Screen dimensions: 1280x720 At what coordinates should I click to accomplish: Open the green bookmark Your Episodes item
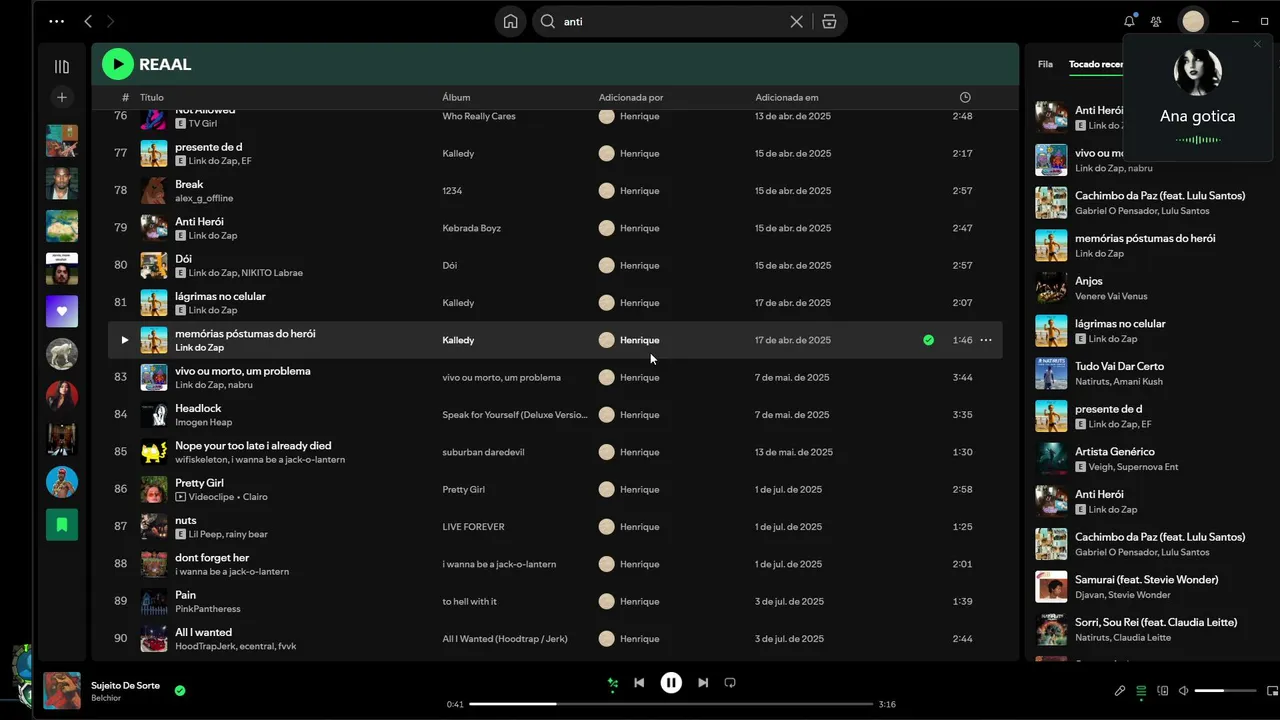coord(62,524)
